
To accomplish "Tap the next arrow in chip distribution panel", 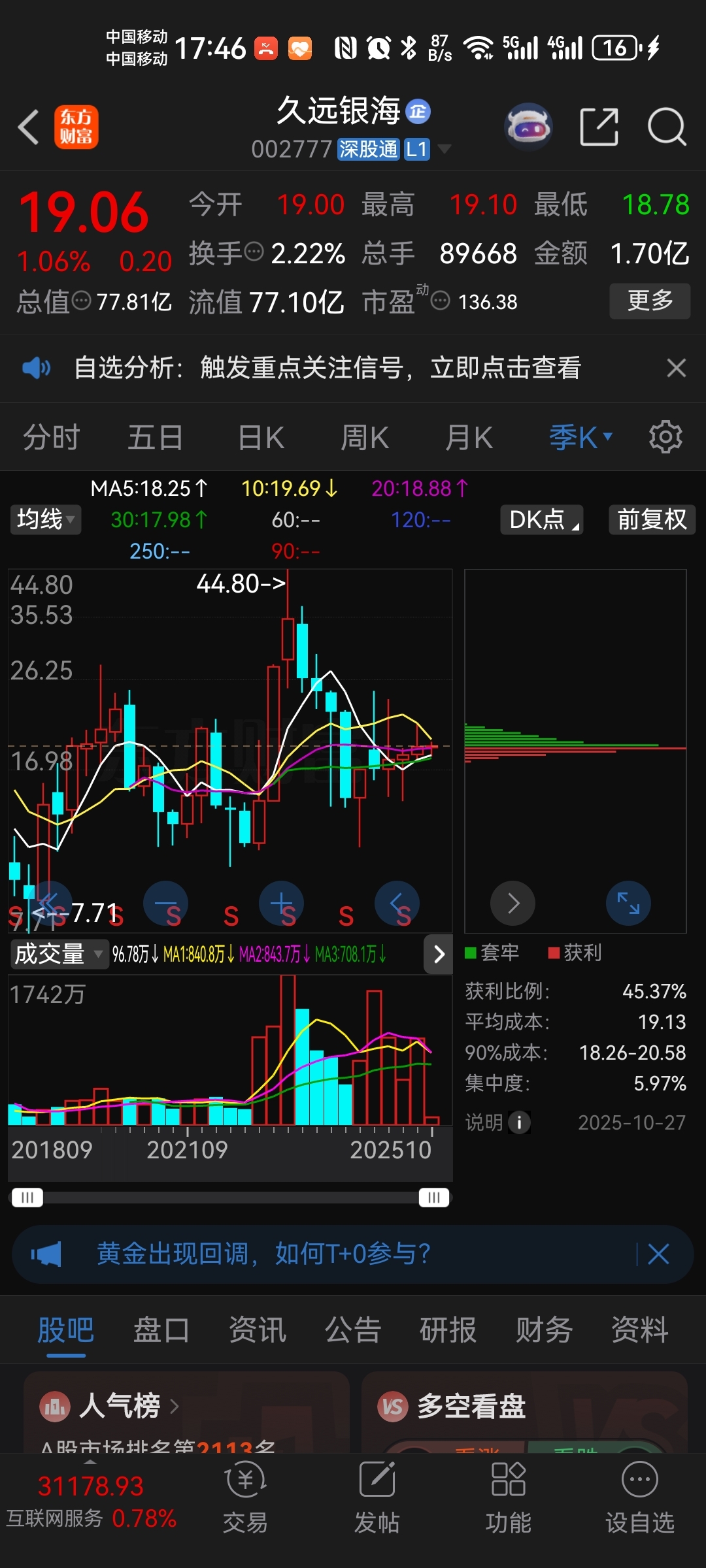I will coord(513,904).
